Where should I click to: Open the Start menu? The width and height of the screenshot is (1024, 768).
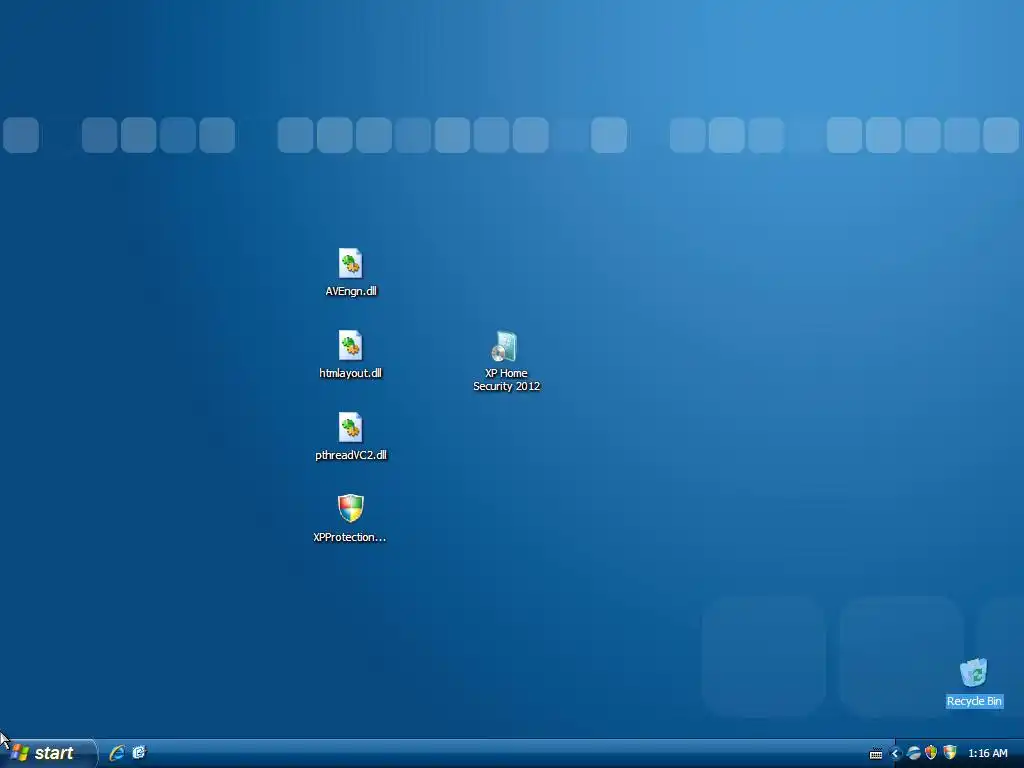[x=48, y=753]
